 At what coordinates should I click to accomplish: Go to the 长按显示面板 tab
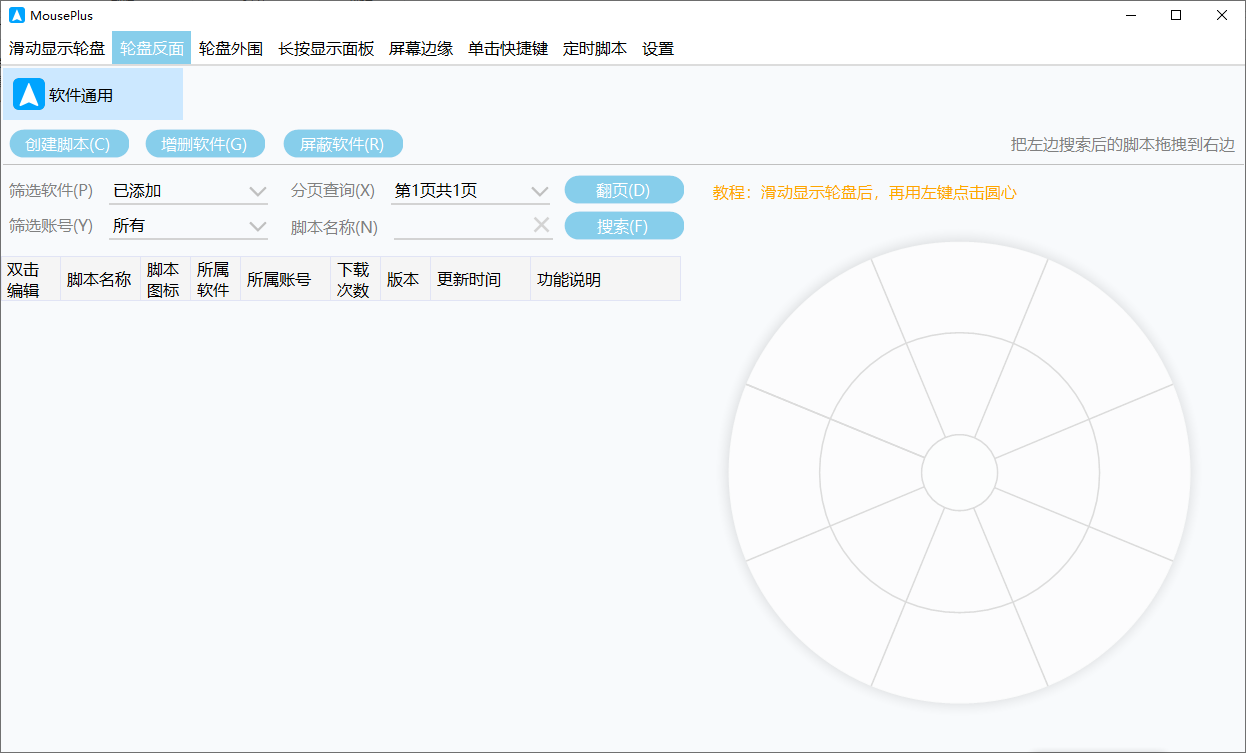click(x=326, y=48)
